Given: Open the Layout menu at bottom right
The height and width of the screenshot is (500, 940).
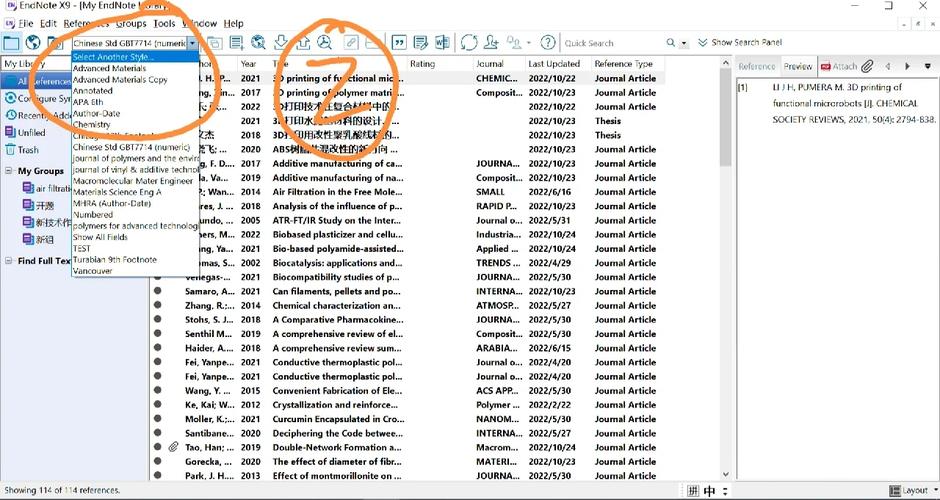Looking at the screenshot, I should 911,490.
